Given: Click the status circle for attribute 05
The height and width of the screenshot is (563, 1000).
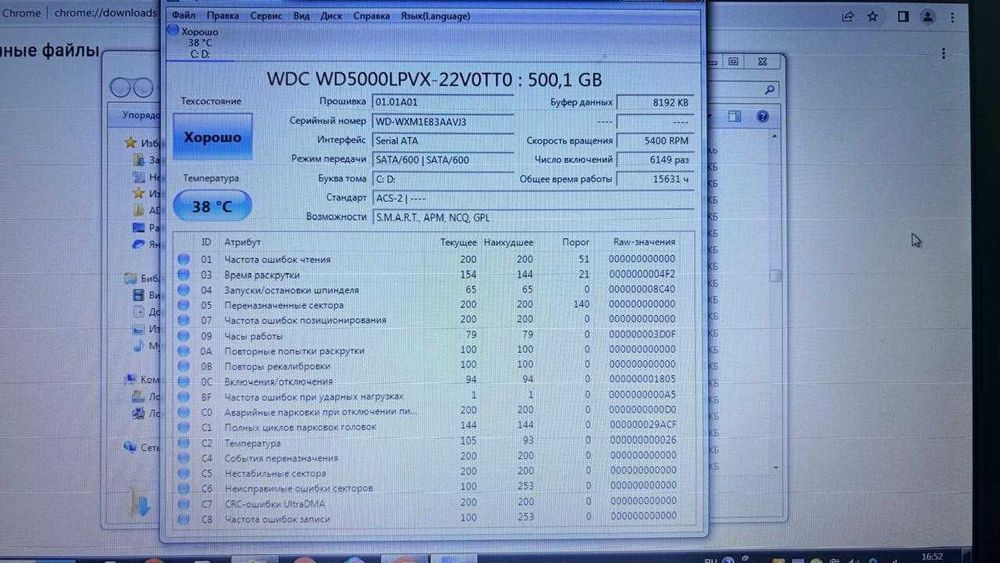Looking at the screenshot, I should 184,305.
